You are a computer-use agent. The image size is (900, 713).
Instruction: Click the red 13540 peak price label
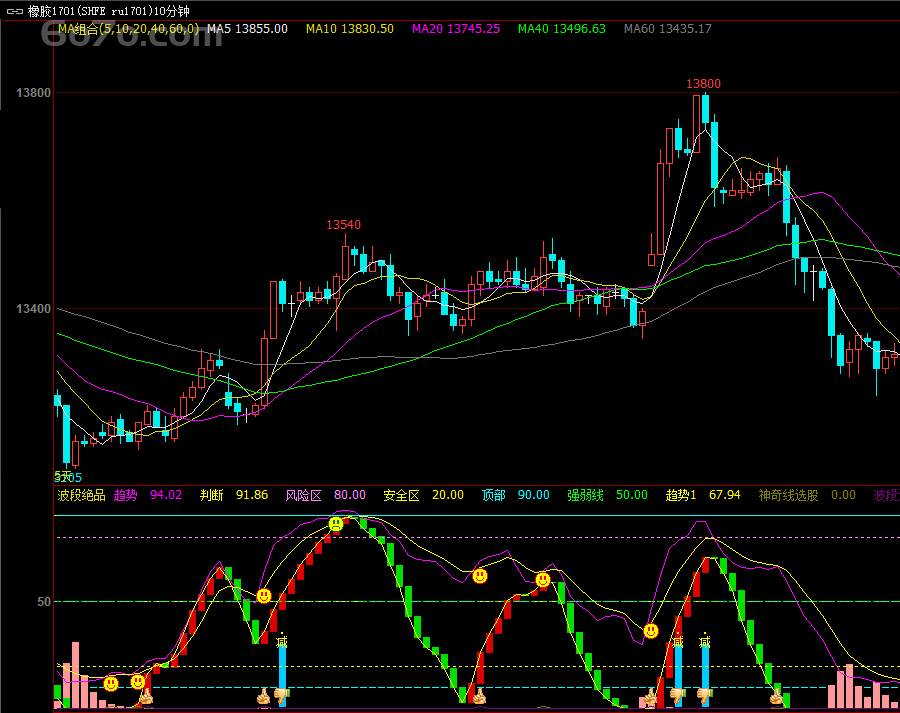pos(343,225)
